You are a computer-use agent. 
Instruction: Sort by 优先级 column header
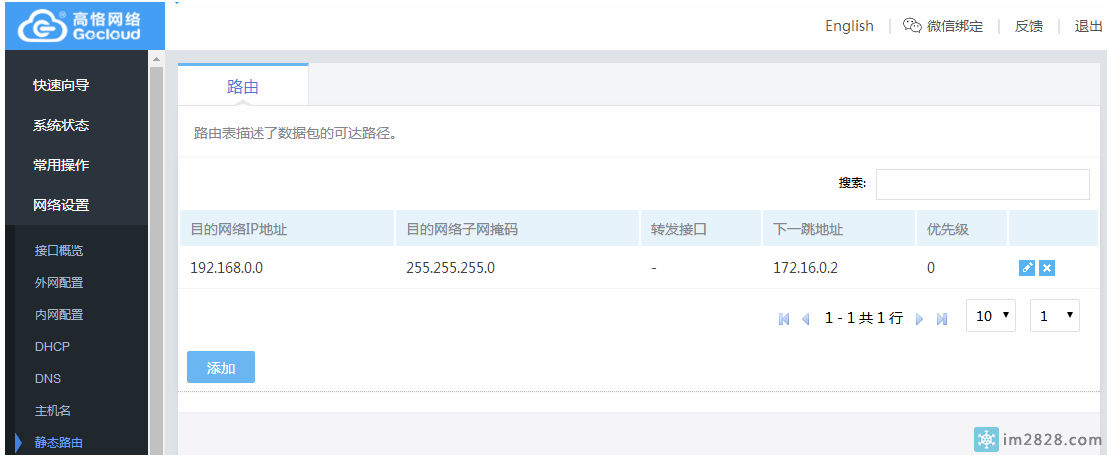948,229
